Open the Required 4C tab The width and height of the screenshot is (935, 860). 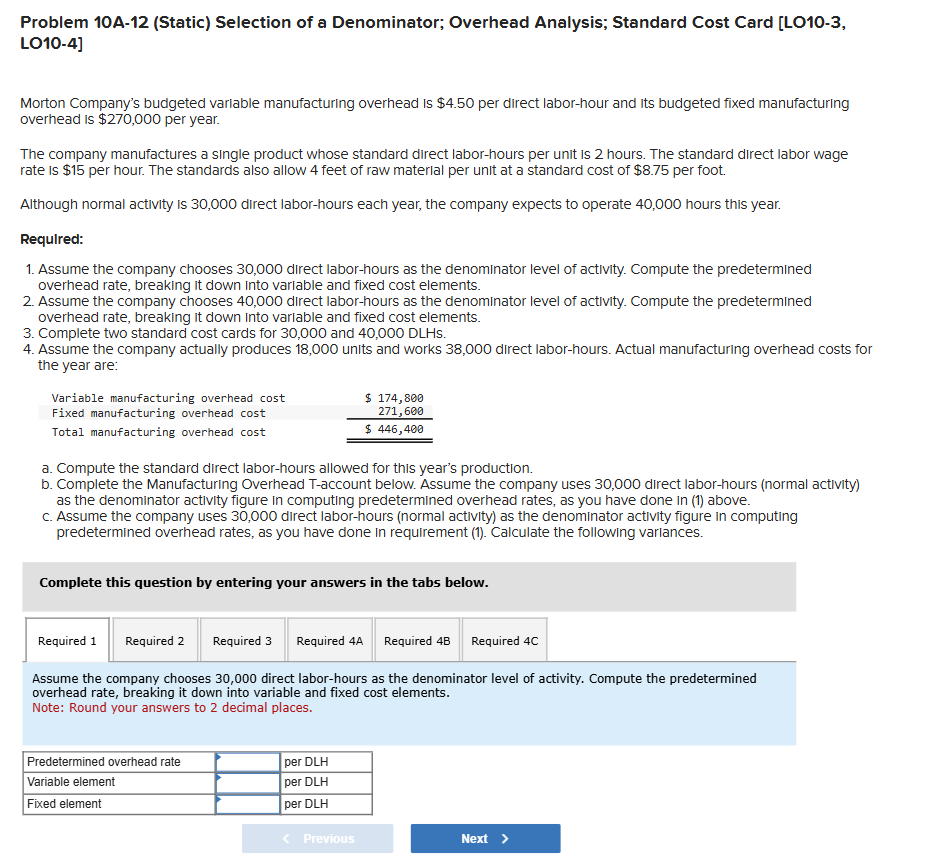coord(504,640)
